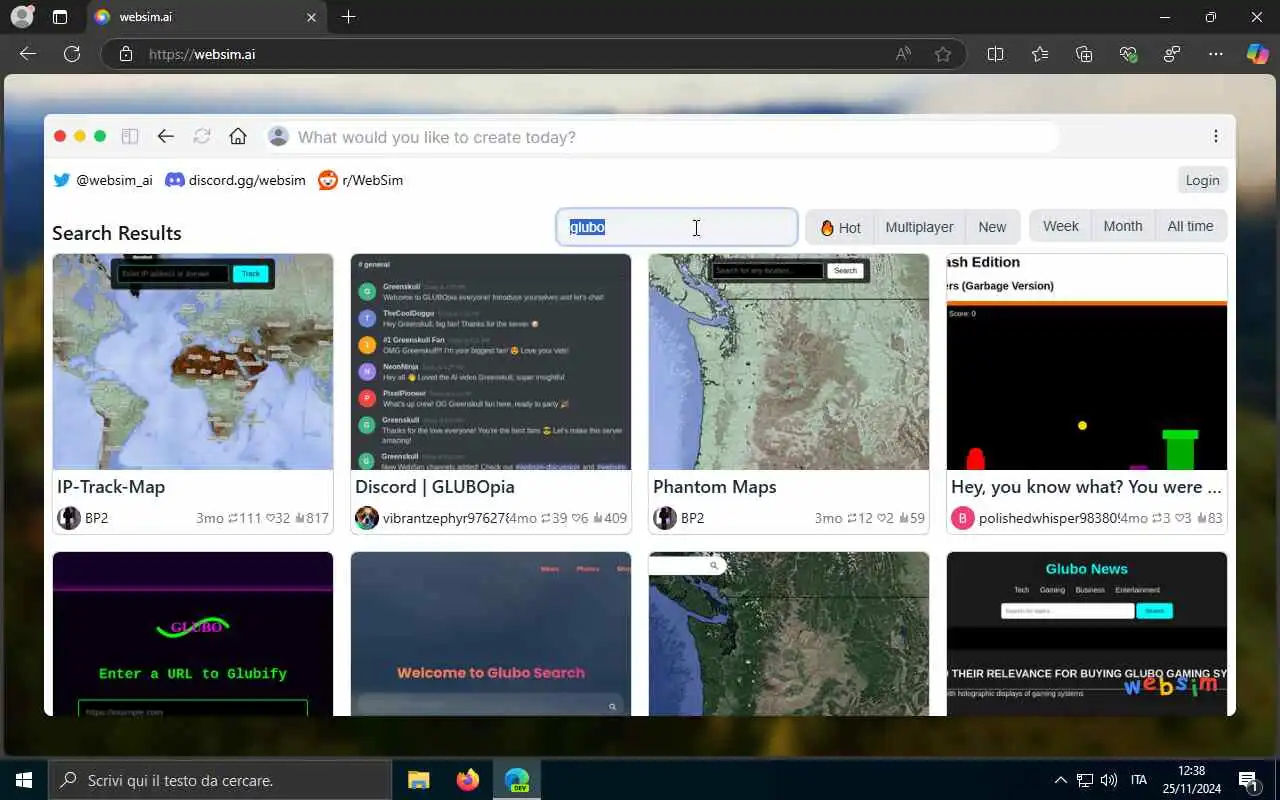Viewport: 1280px width, 800px height.
Task: Open Glubo News thumbnail
Action: [1087, 634]
